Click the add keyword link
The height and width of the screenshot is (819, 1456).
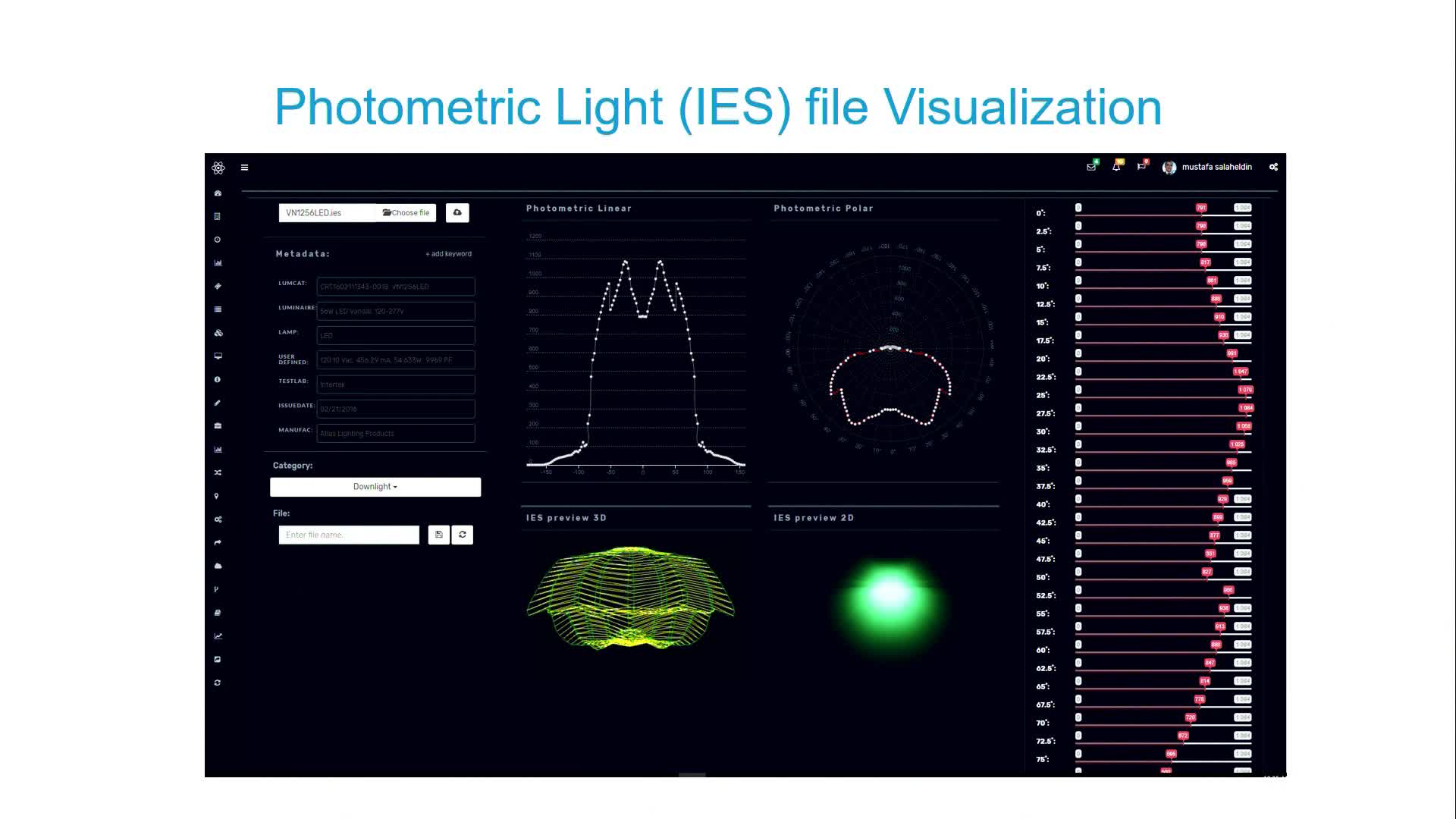[x=448, y=253]
